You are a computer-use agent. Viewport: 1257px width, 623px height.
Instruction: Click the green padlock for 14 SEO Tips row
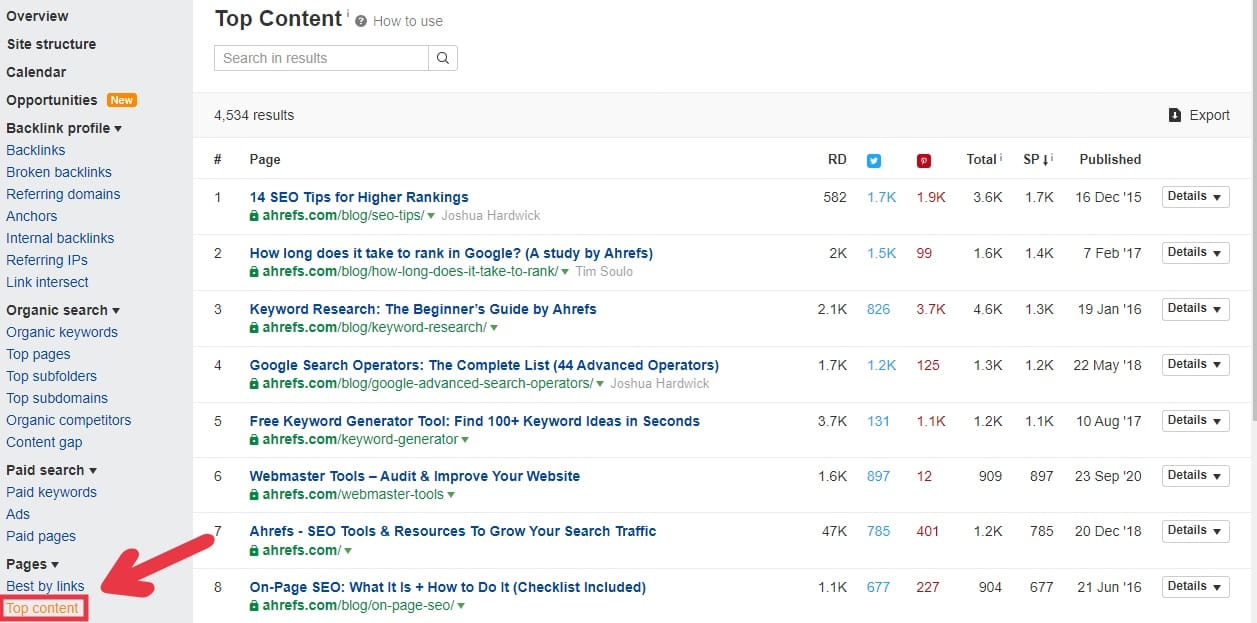pos(254,215)
